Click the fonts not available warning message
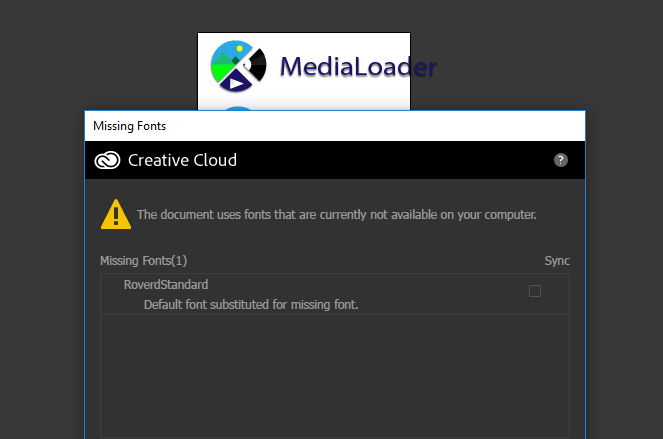The width and height of the screenshot is (663, 439). (337, 215)
